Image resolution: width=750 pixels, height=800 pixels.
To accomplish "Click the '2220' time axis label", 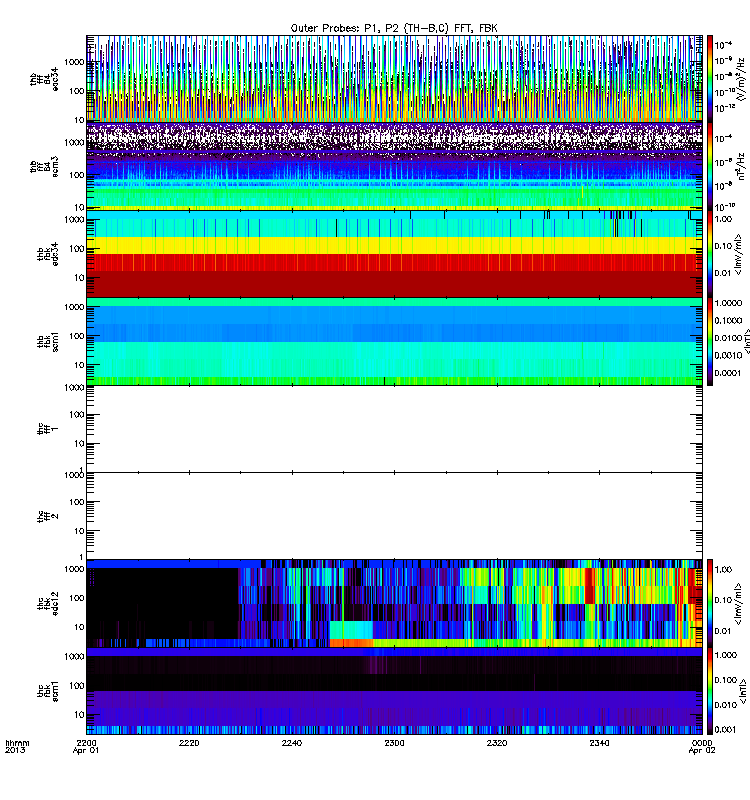I will point(189,743).
